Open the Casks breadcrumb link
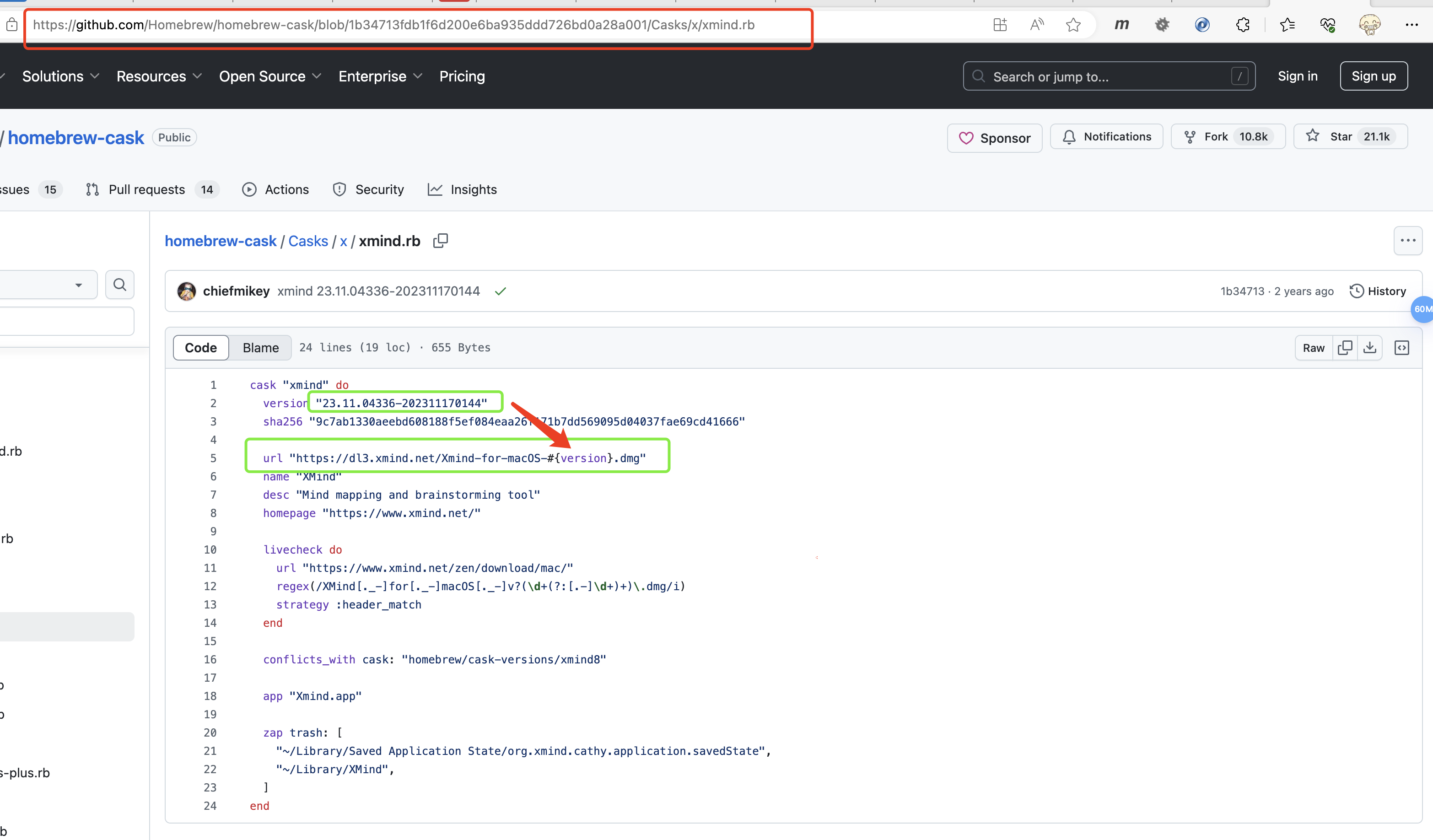Screen dimensions: 1433x840 click(308, 241)
